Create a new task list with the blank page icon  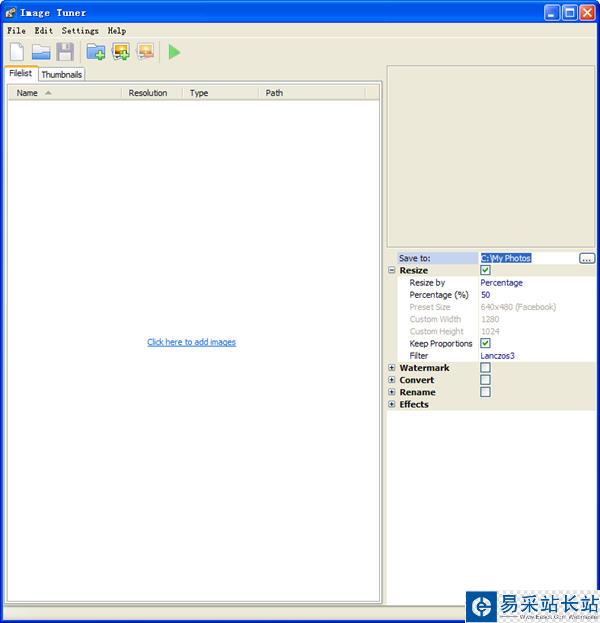(x=17, y=52)
